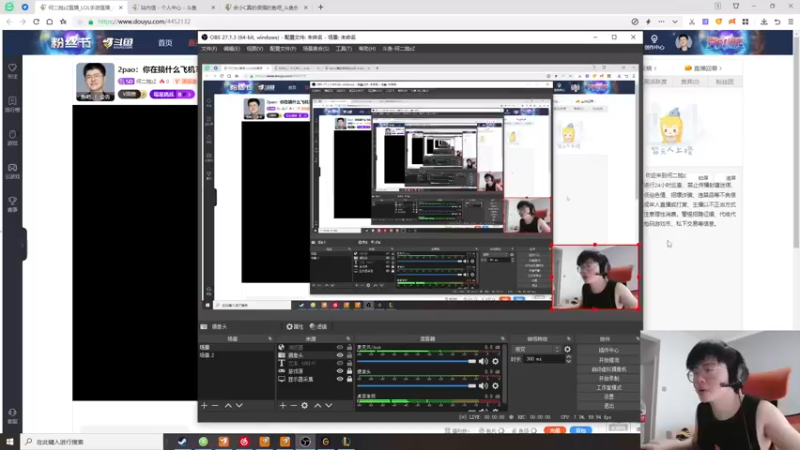
Task: Remove the selected scene with the minus icon
Action: click(x=215, y=406)
